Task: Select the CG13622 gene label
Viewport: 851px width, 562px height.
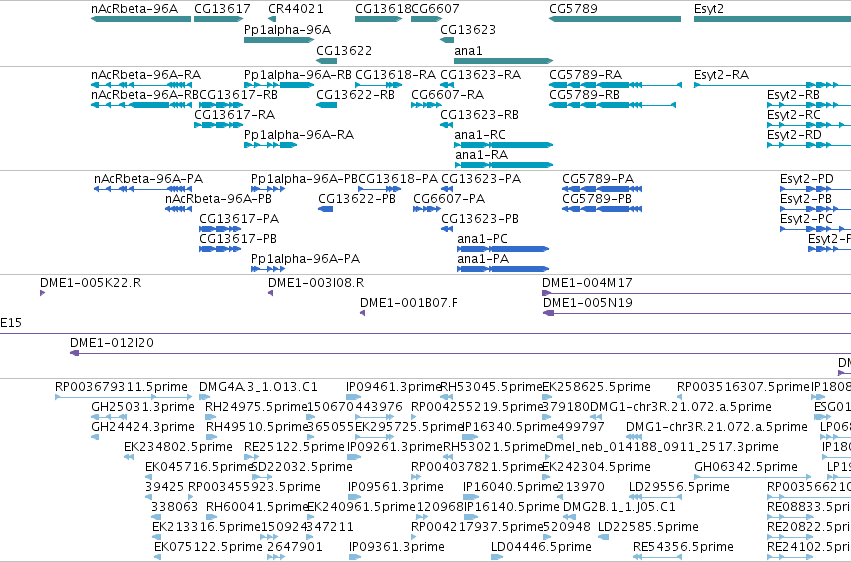Action: click(x=344, y=50)
